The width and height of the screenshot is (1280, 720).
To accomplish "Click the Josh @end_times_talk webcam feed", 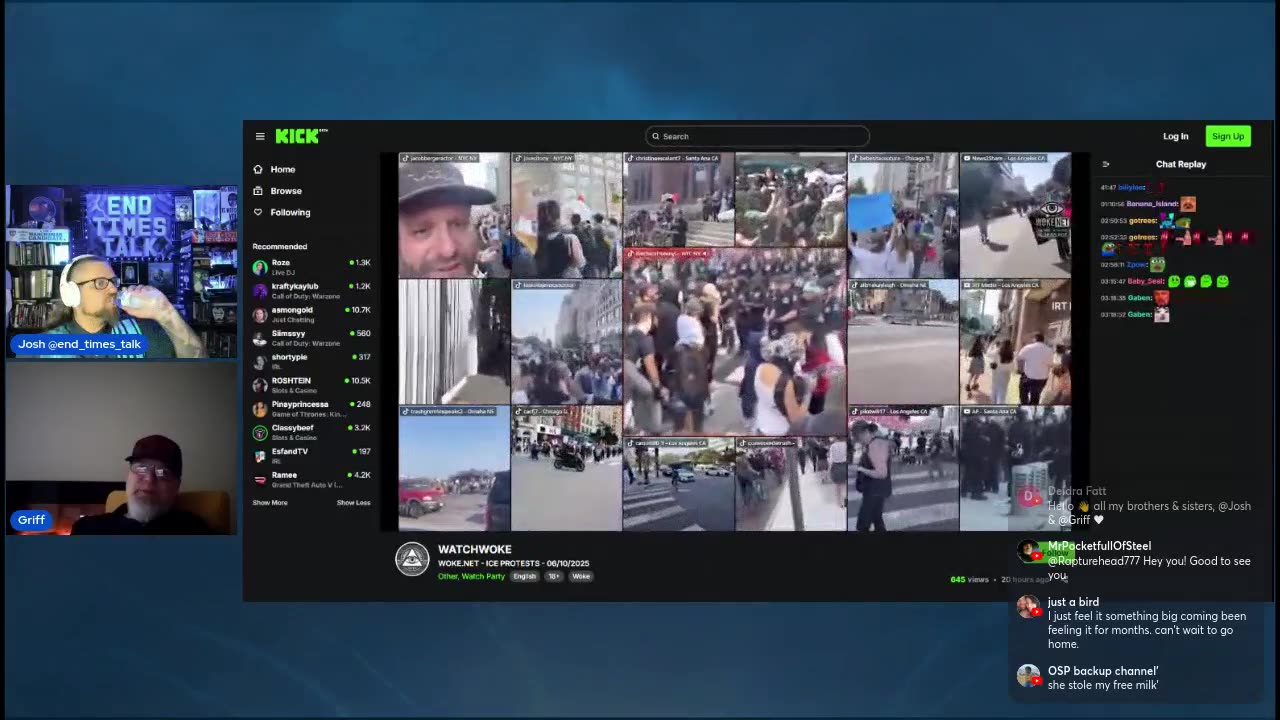I will pos(121,271).
